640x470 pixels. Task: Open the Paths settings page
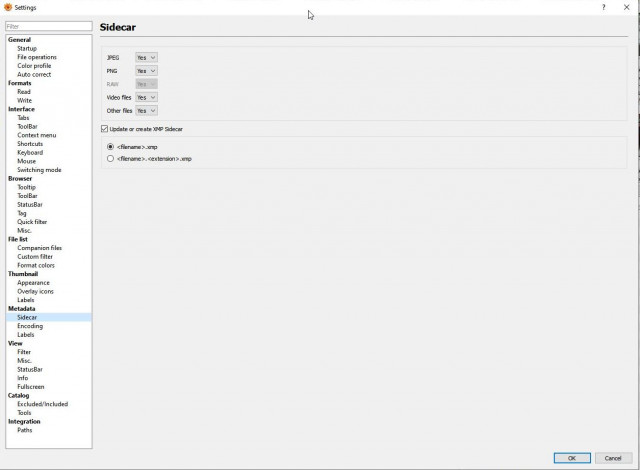pos(24,430)
